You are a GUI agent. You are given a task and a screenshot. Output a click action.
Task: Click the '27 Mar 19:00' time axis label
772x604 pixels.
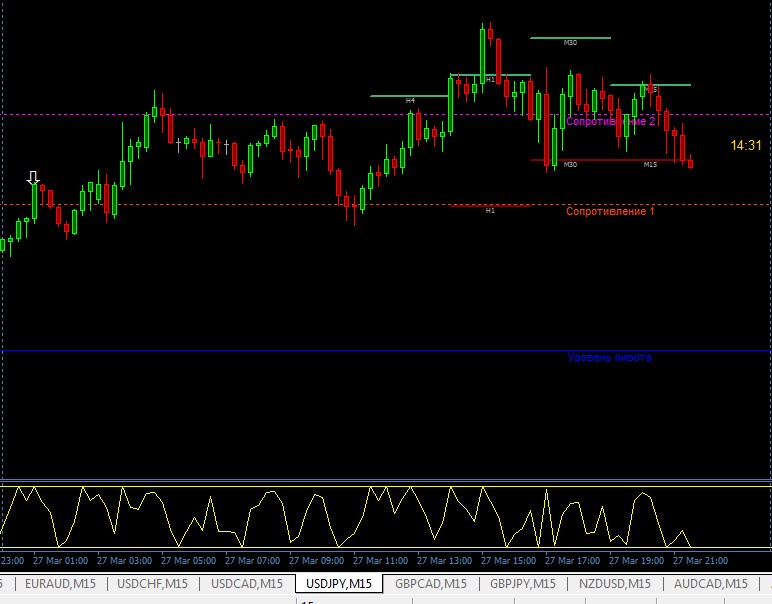point(637,561)
